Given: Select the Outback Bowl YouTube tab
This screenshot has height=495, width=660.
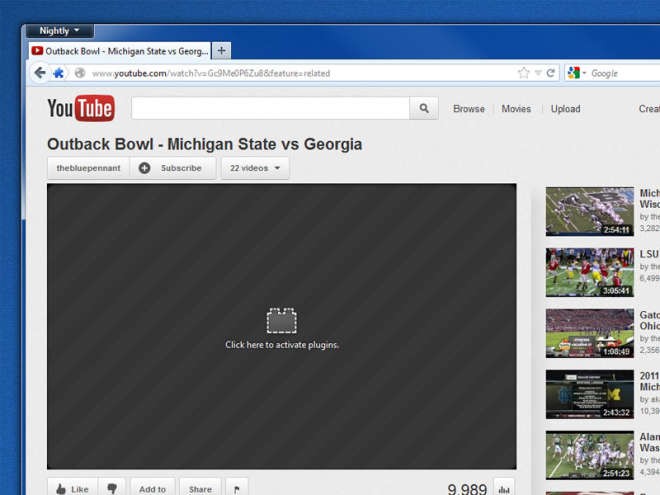Looking at the screenshot, I should (x=120, y=51).
